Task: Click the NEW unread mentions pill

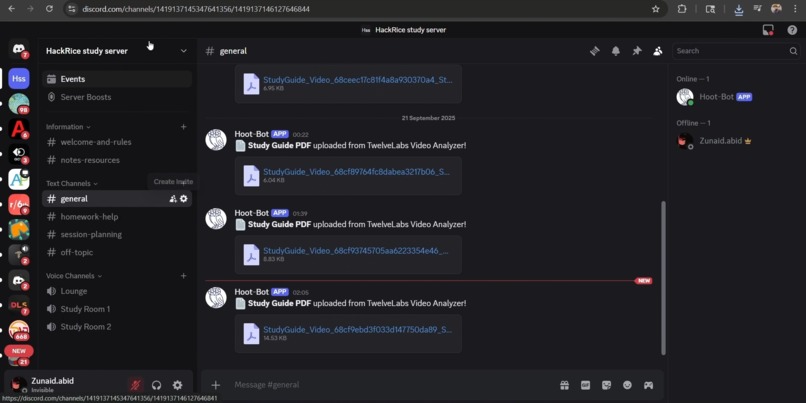Action: point(19,351)
